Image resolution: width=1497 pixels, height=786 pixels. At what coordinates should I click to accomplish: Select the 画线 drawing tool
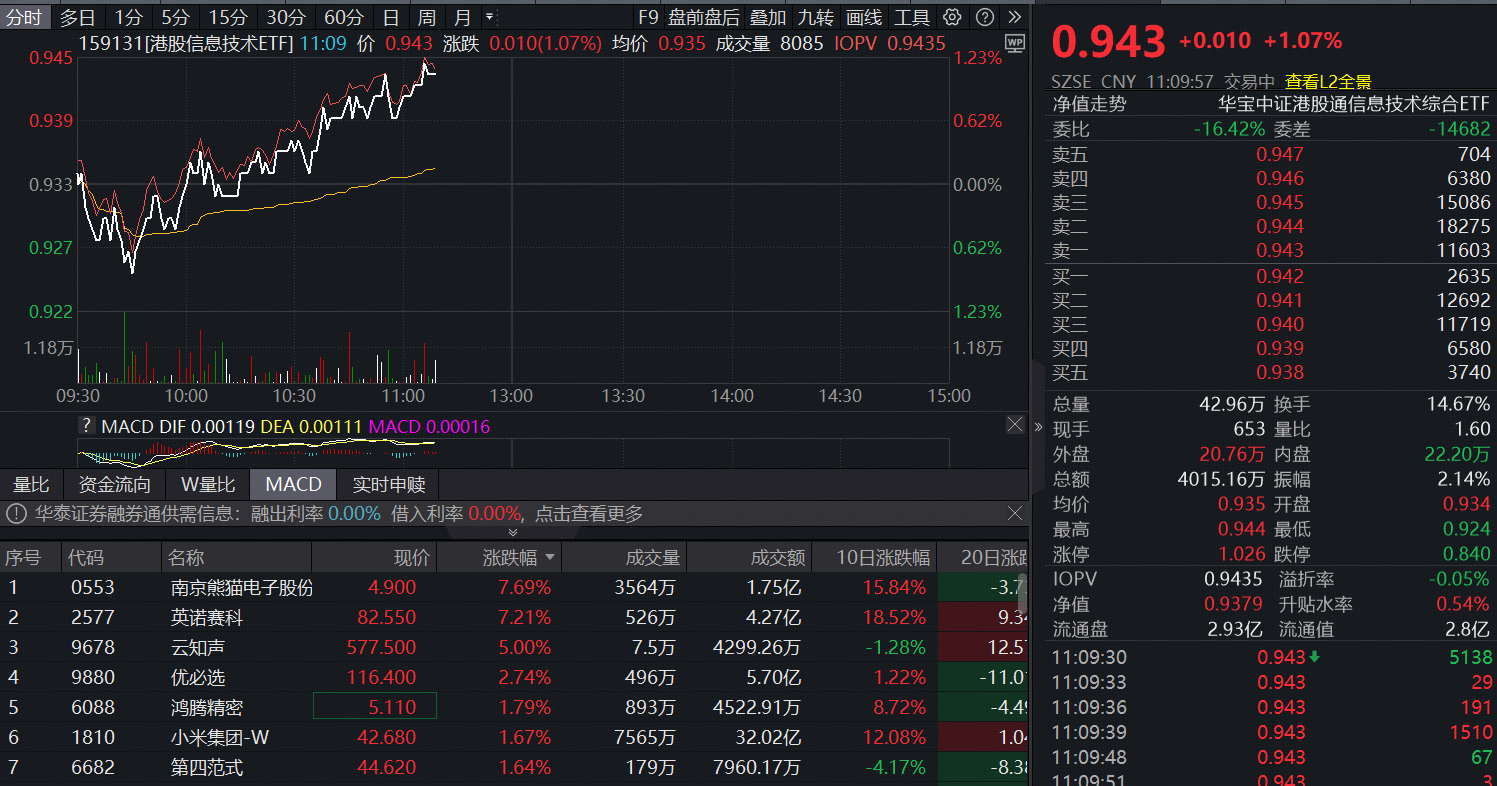866,17
